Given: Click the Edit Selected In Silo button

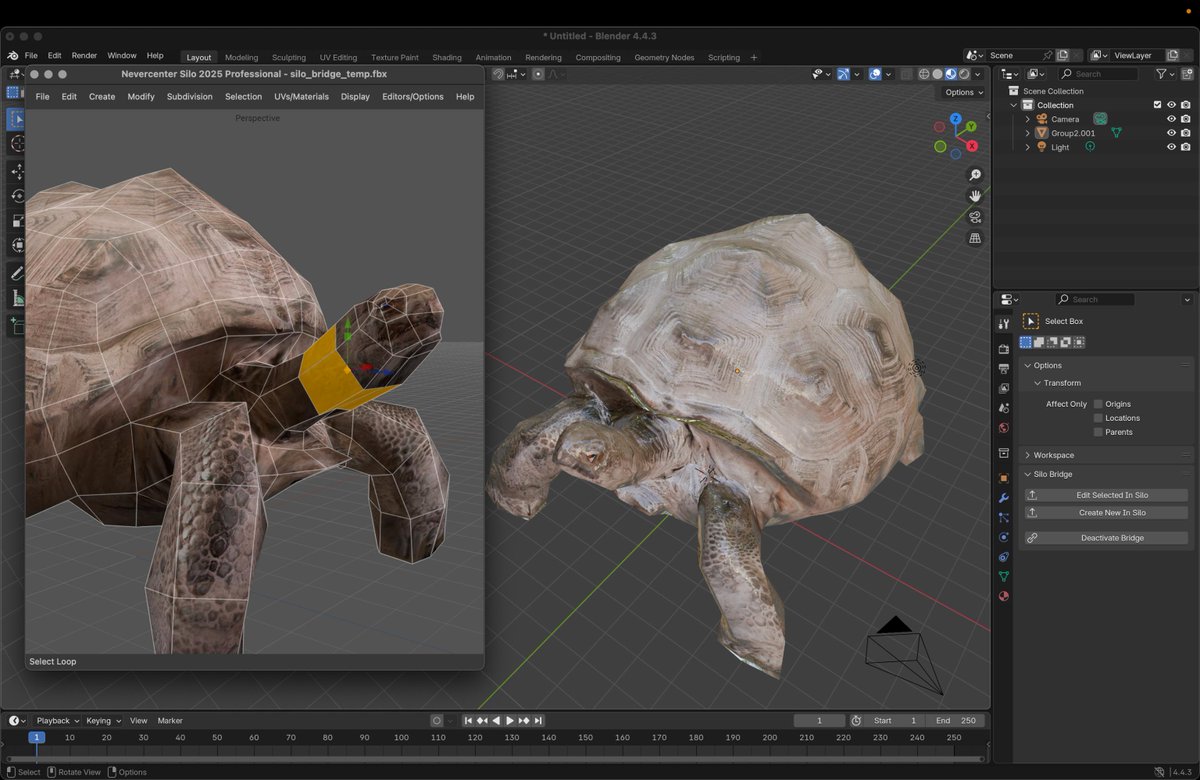Looking at the screenshot, I should click(x=1111, y=495).
